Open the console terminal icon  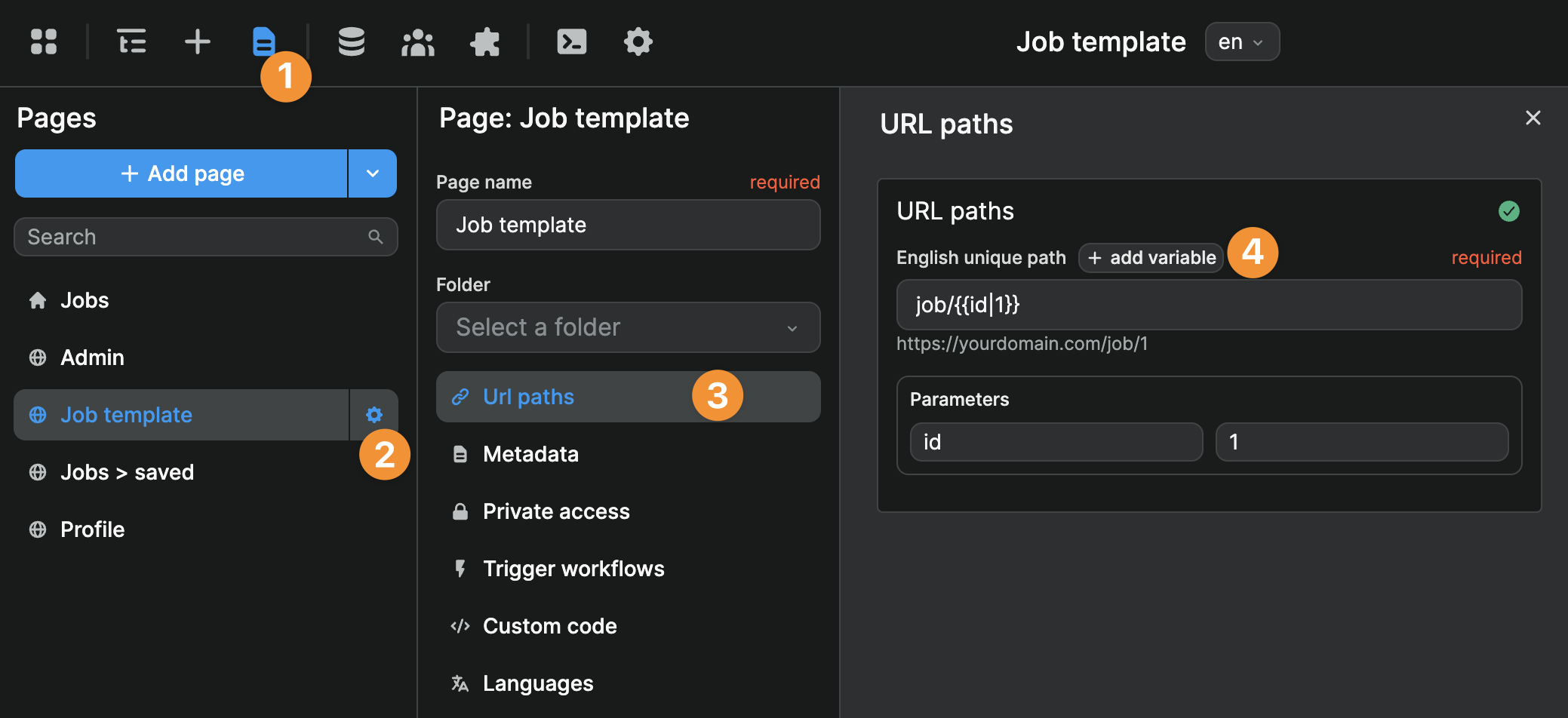click(x=571, y=41)
